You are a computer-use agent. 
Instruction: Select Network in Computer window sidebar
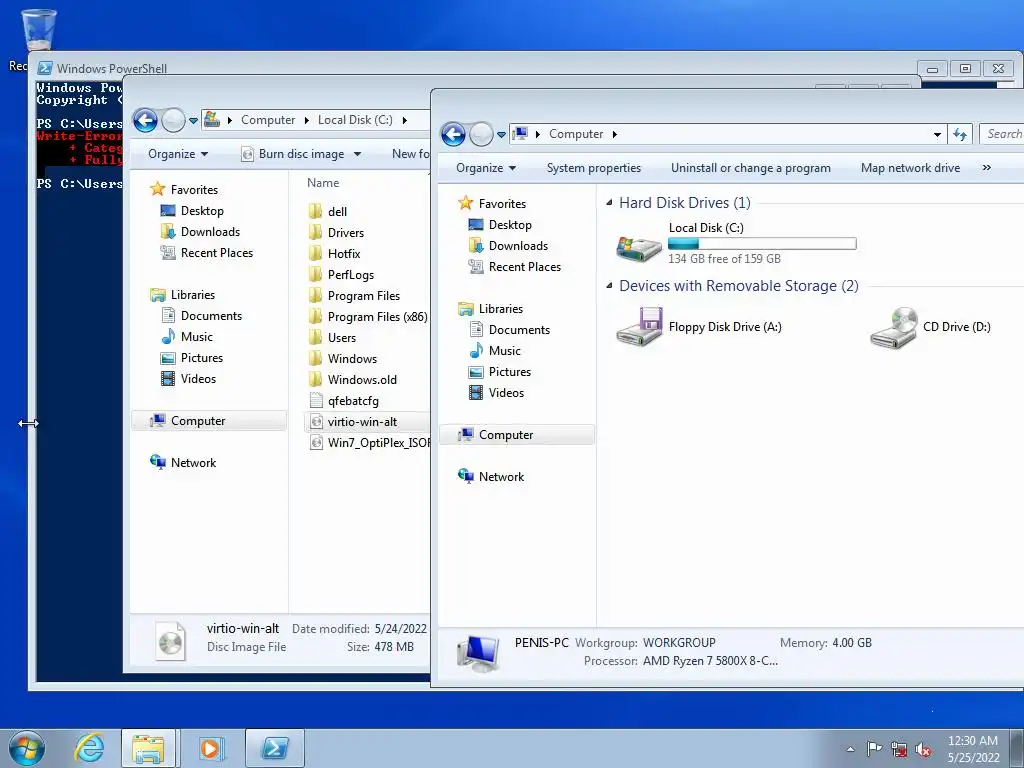[501, 477]
